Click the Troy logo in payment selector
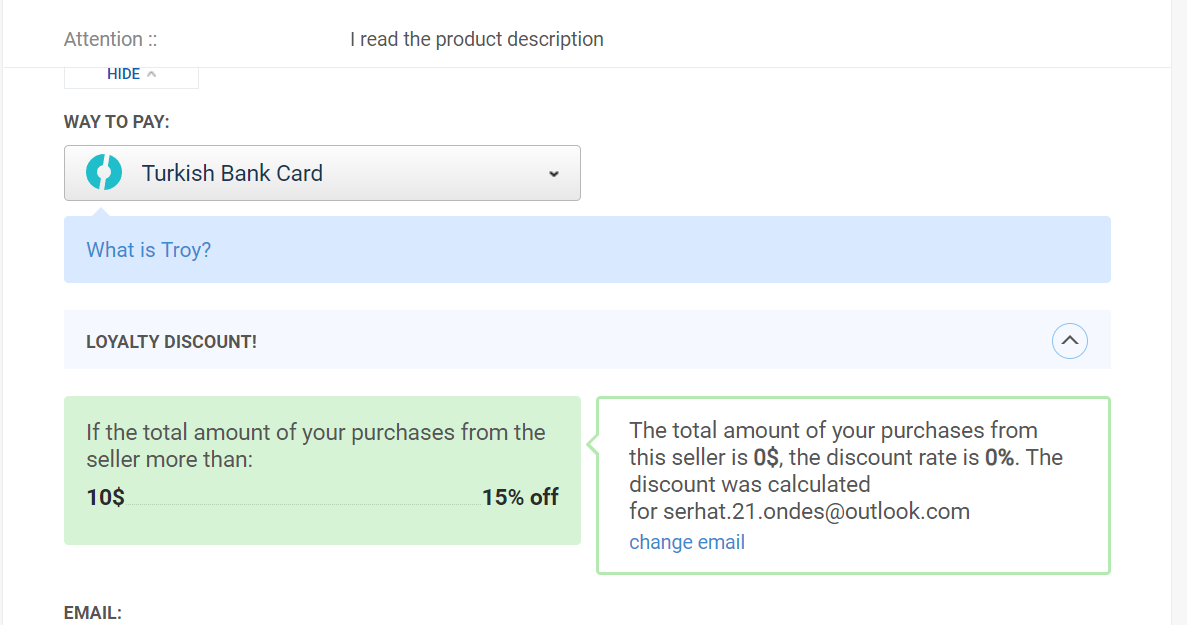 point(104,173)
